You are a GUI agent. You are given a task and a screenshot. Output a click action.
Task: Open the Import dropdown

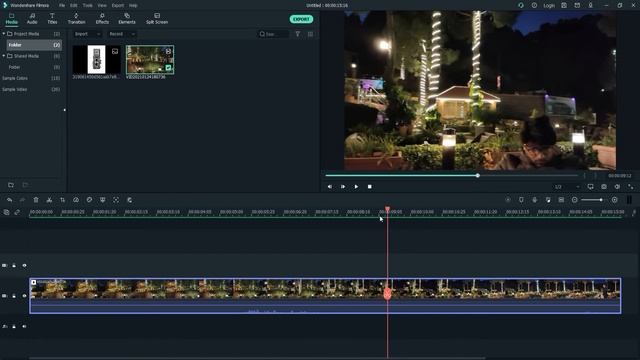(x=87, y=34)
